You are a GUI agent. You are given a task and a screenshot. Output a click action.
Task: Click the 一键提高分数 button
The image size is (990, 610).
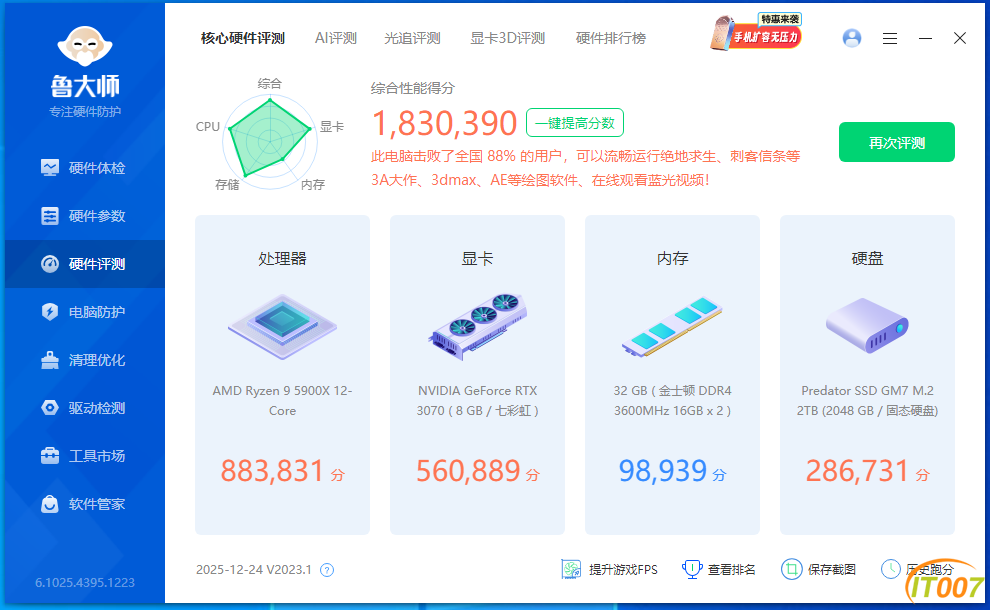point(575,123)
